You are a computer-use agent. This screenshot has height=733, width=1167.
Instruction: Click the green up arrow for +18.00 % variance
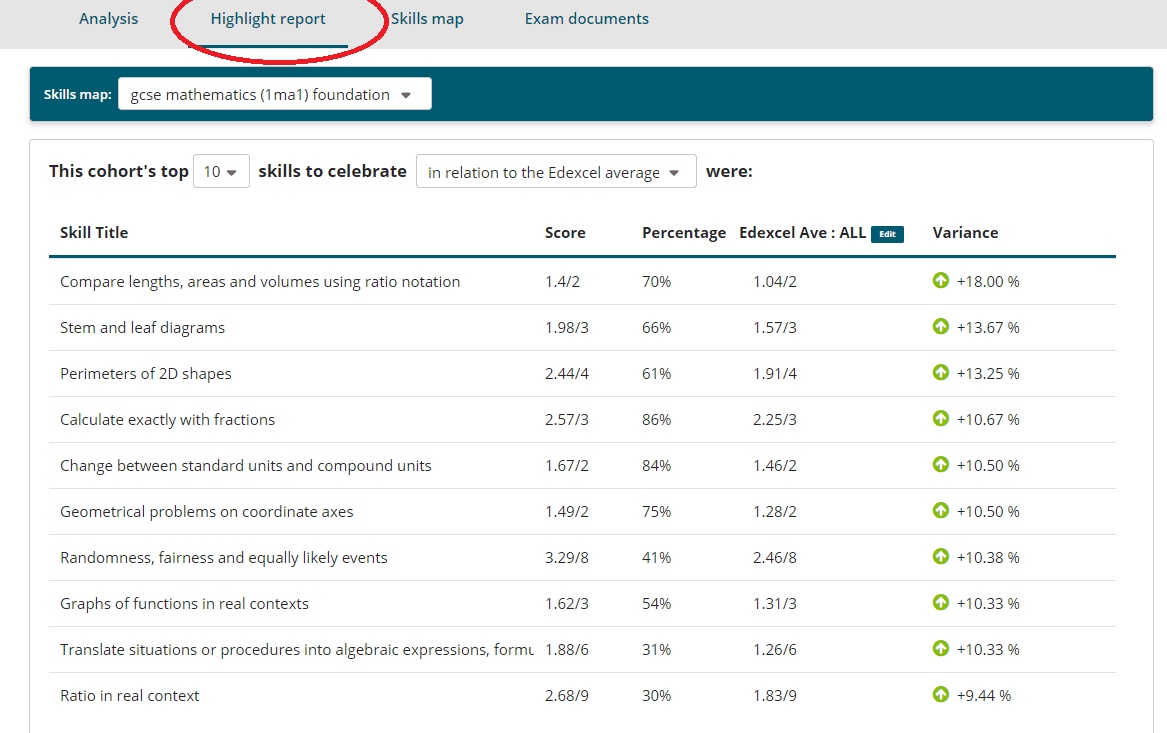[x=941, y=280]
